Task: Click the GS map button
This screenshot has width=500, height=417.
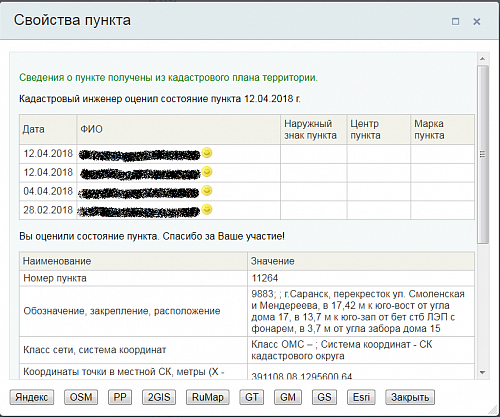Action: 324,397
